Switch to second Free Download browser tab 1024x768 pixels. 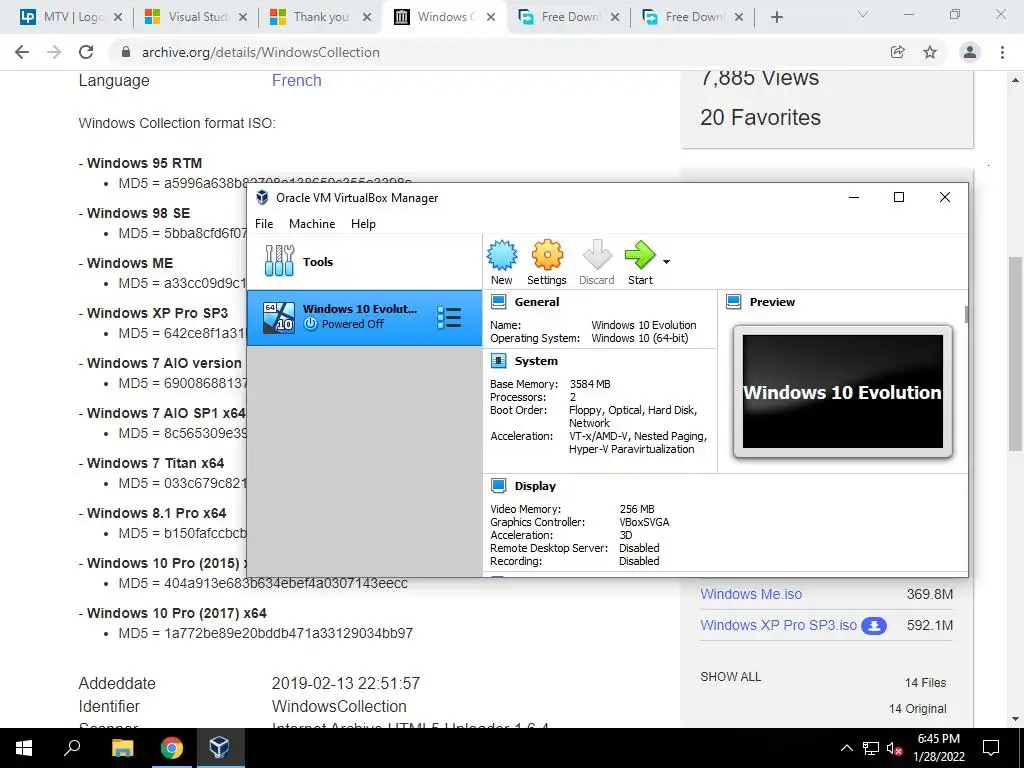click(696, 17)
